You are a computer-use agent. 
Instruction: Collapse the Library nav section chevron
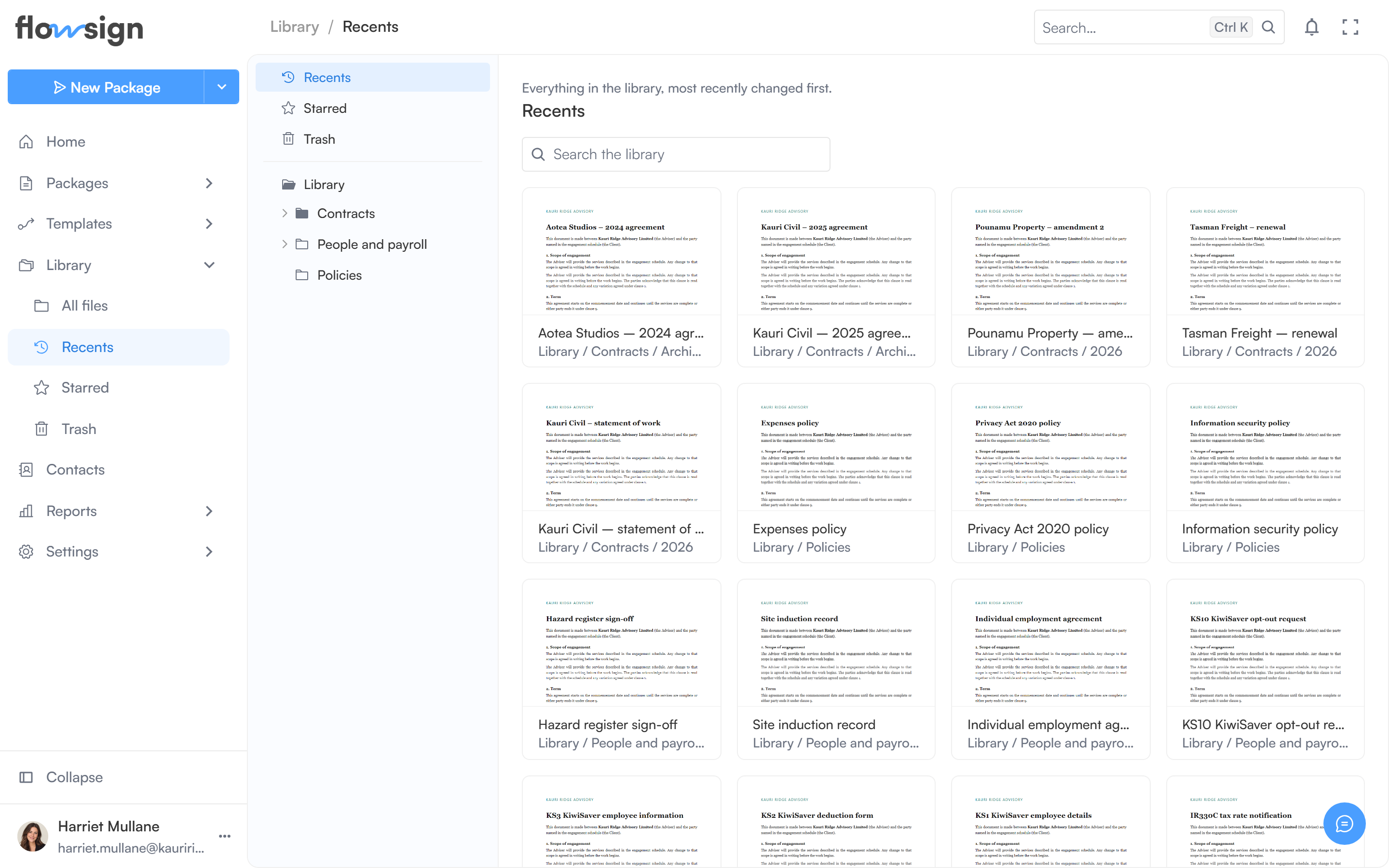(x=209, y=265)
